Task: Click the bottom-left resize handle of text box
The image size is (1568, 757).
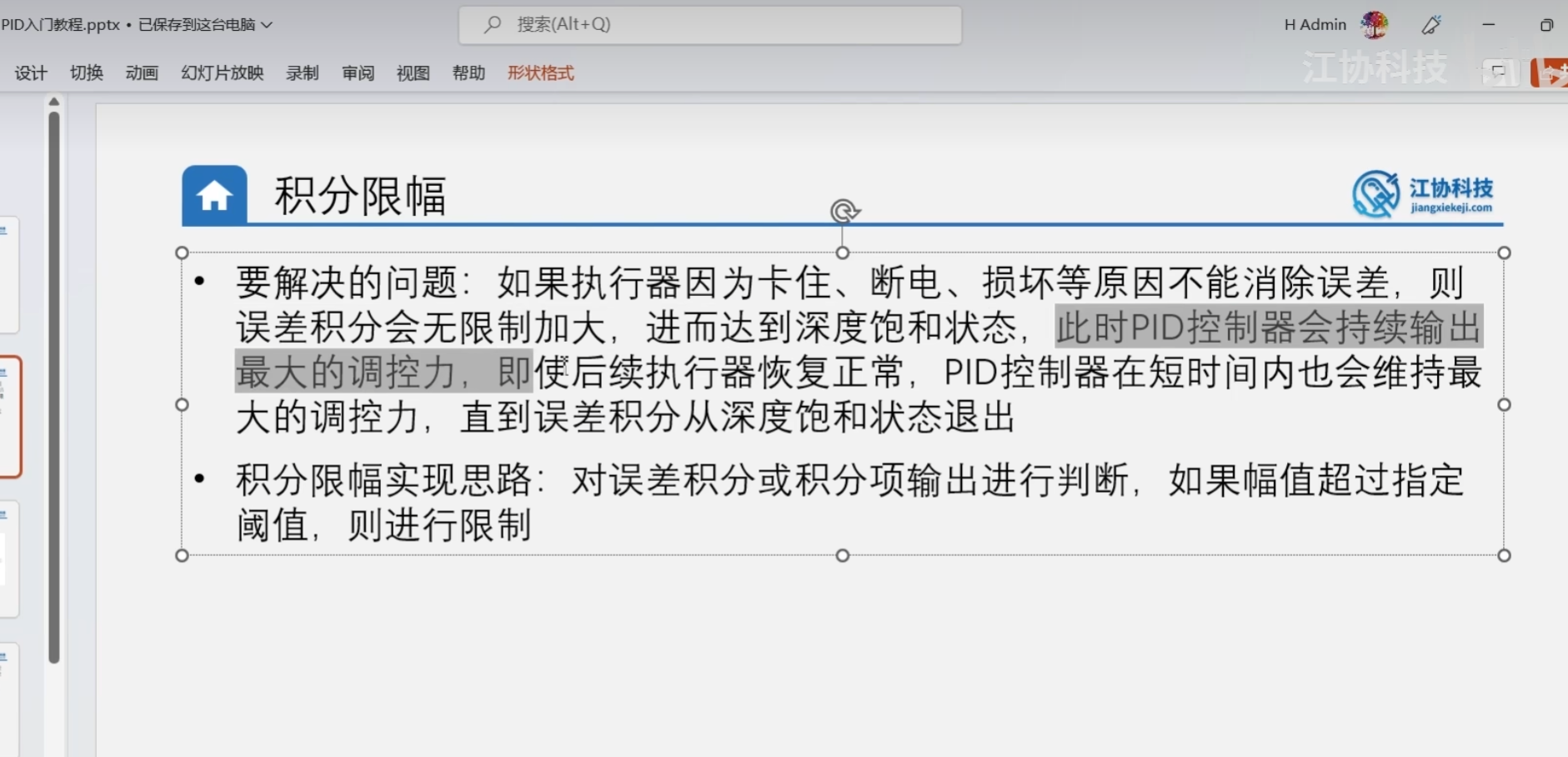Action: [x=183, y=555]
